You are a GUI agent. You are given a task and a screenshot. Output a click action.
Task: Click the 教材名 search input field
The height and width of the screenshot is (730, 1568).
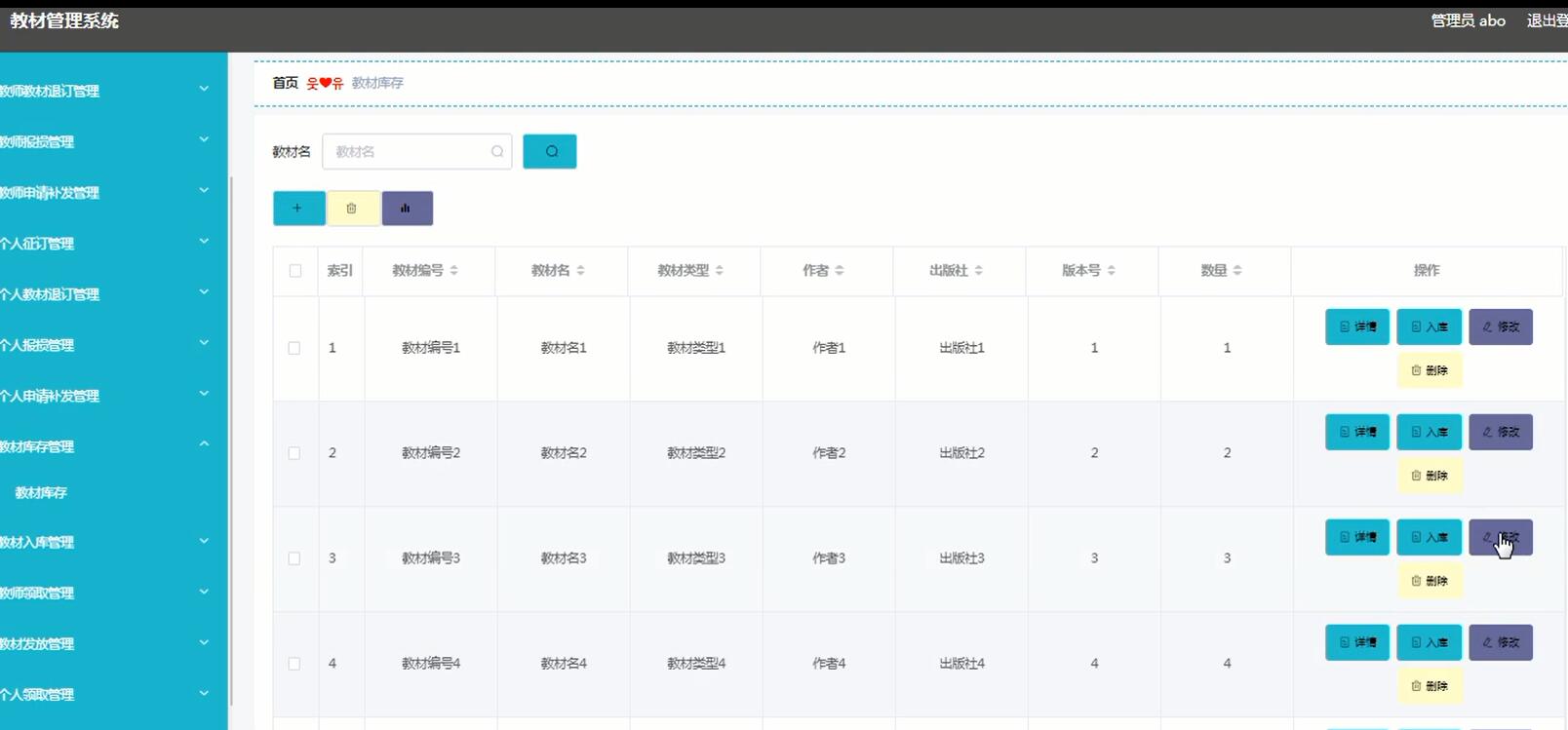pos(410,152)
